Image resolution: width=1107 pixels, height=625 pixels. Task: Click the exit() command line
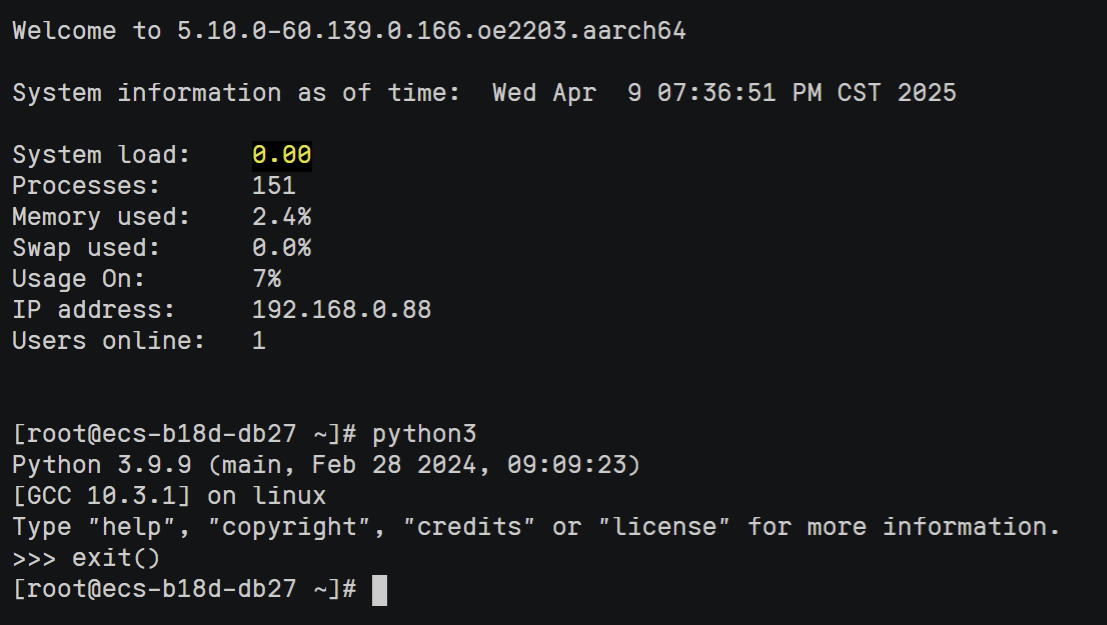(116, 558)
